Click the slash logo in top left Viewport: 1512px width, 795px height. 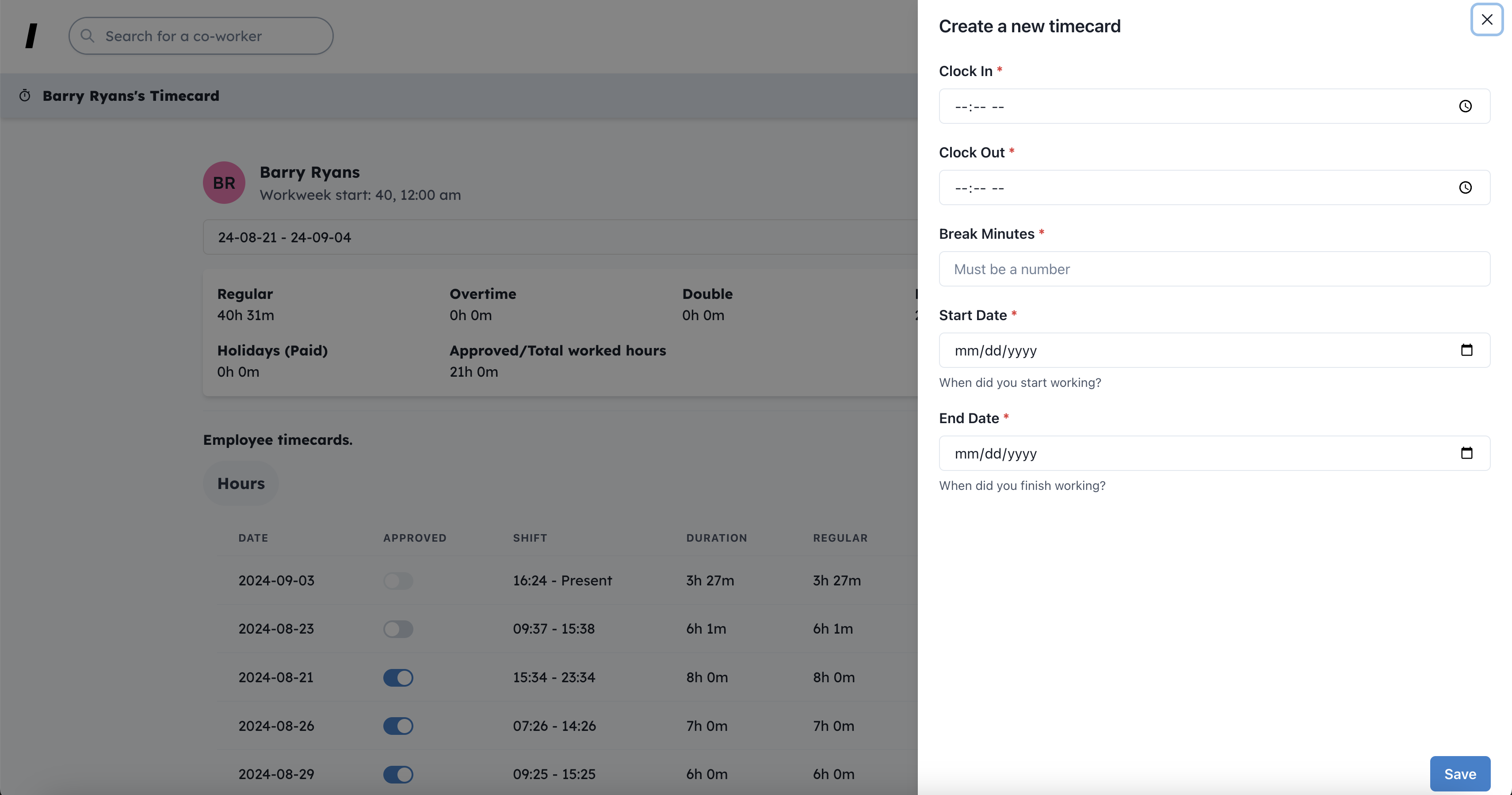pyautogui.click(x=32, y=36)
